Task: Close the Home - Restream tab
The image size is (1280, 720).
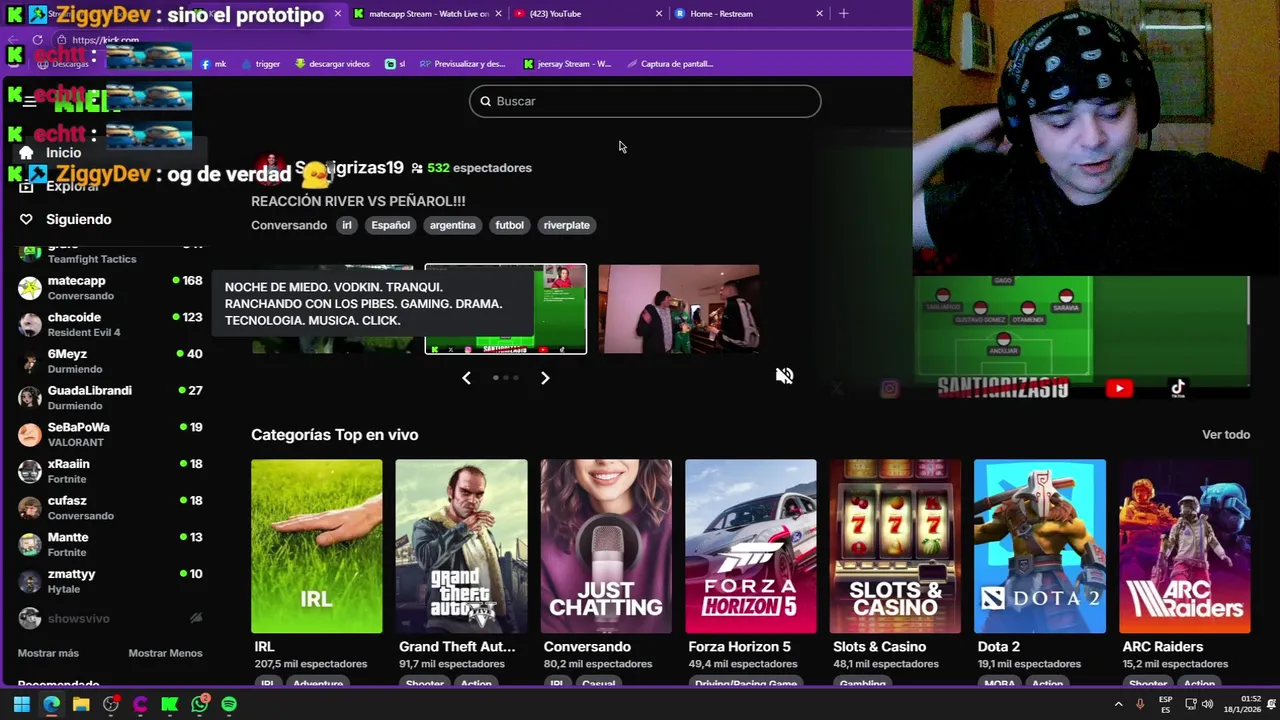Action: click(819, 13)
